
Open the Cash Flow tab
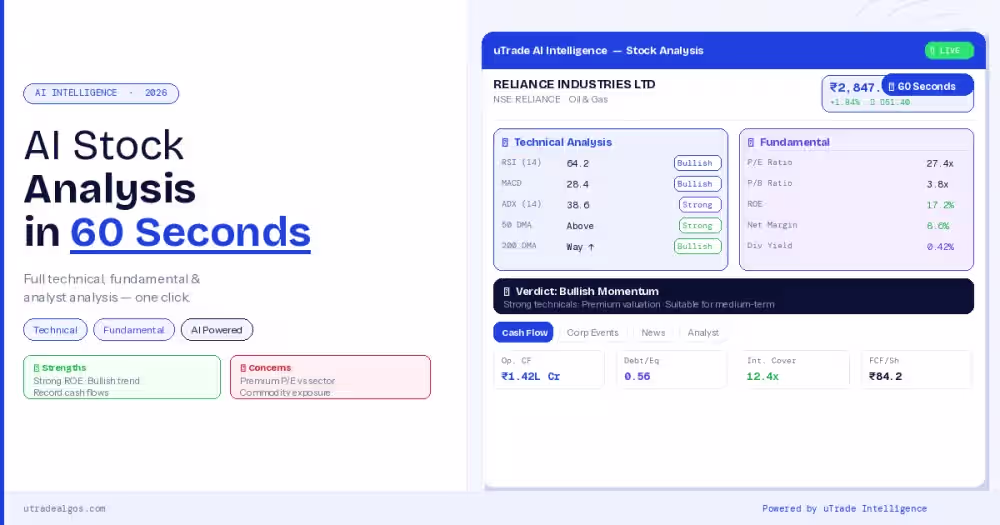pyautogui.click(x=524, y=332)
